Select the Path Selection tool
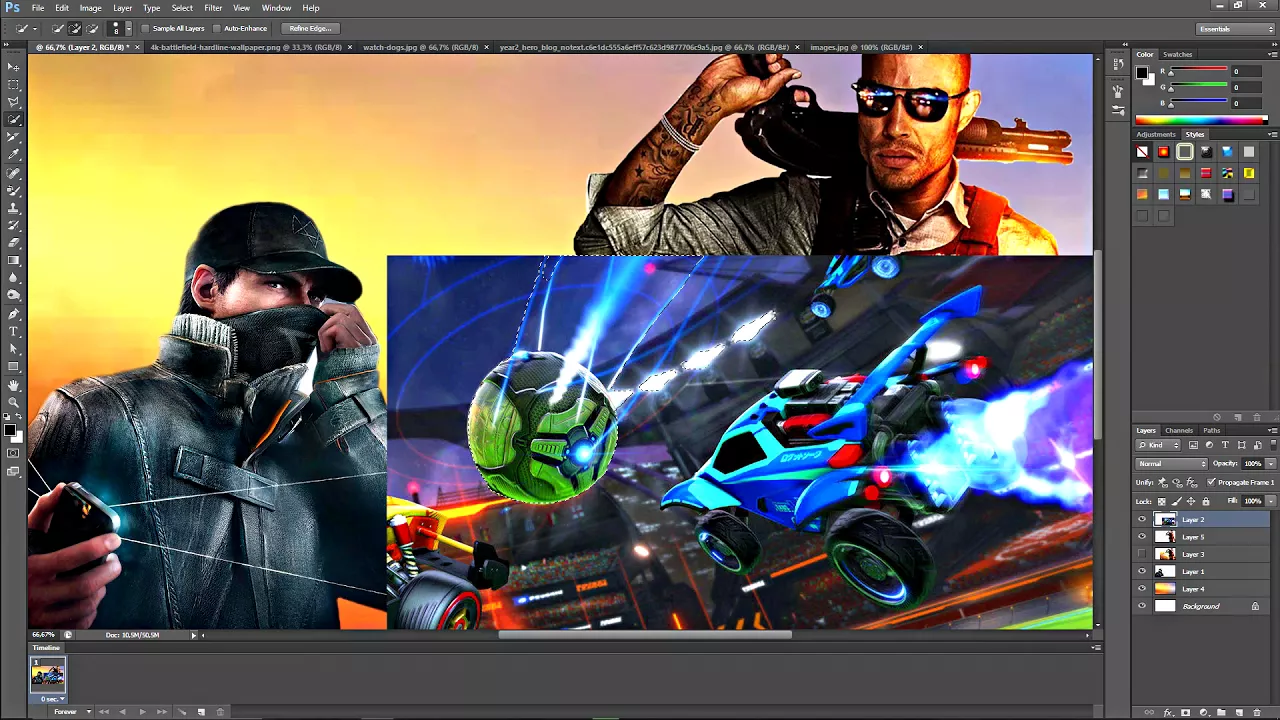 coord(14,348)
